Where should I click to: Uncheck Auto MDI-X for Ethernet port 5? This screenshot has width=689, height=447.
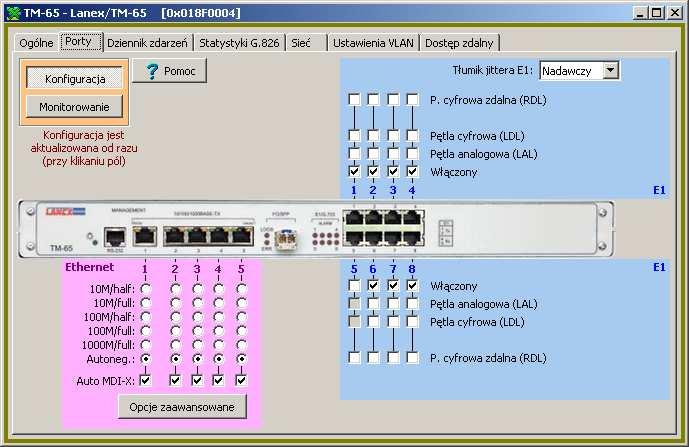click(x=241, y=380)
